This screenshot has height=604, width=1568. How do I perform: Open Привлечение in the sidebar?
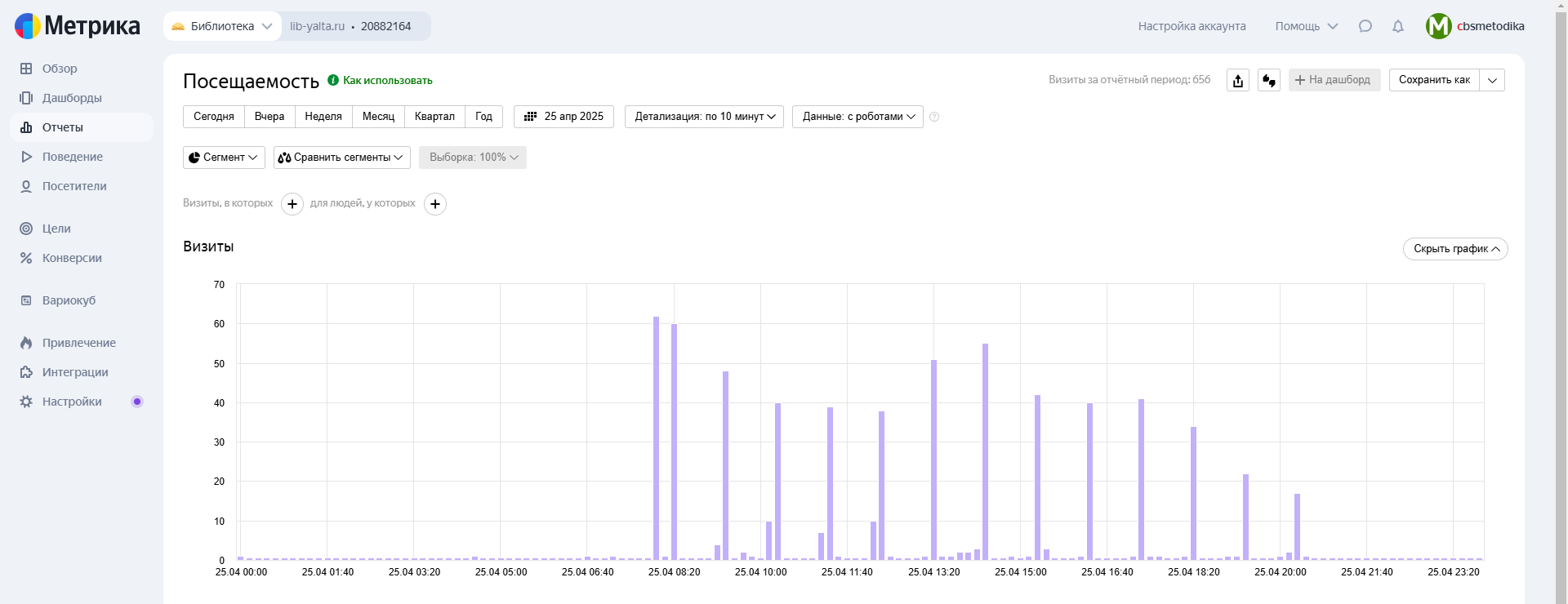point(81,343)
